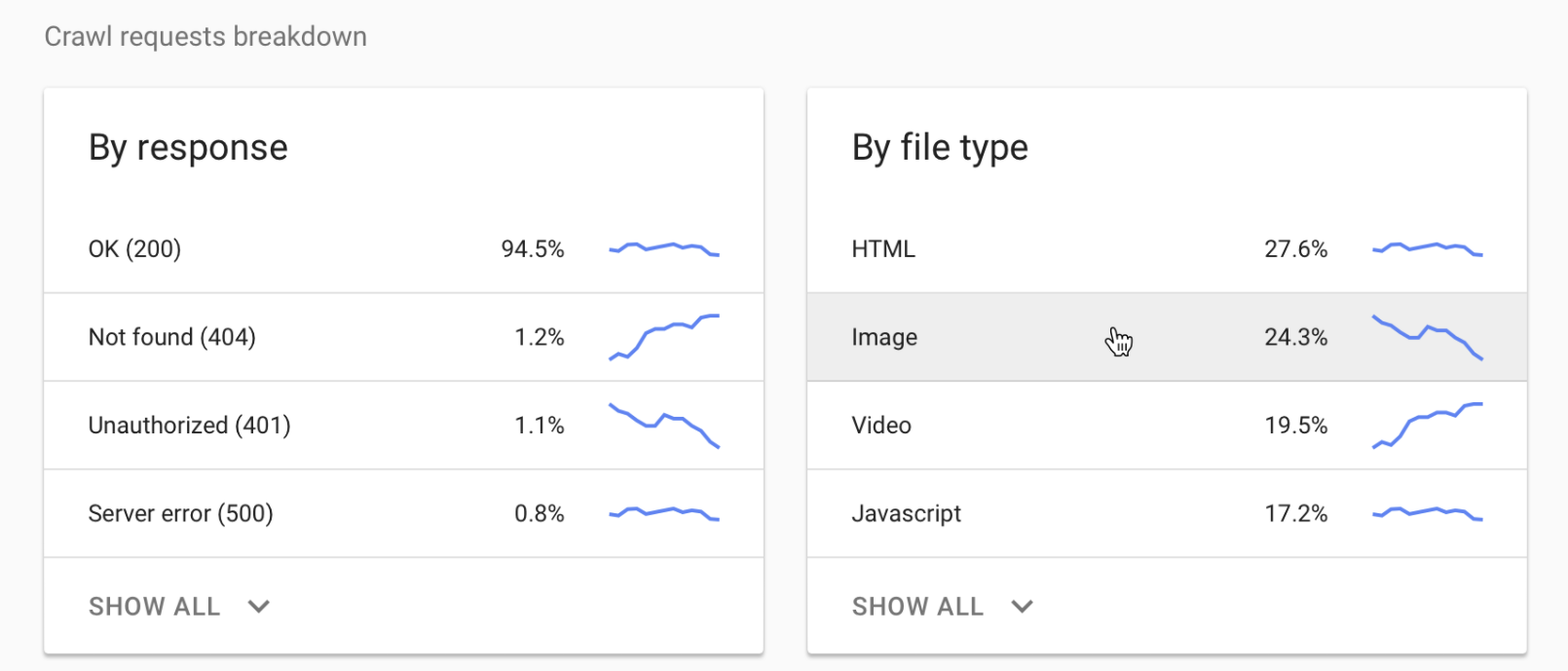
Task: Click the Not found (404) trend sparkline
Action: 663,337
